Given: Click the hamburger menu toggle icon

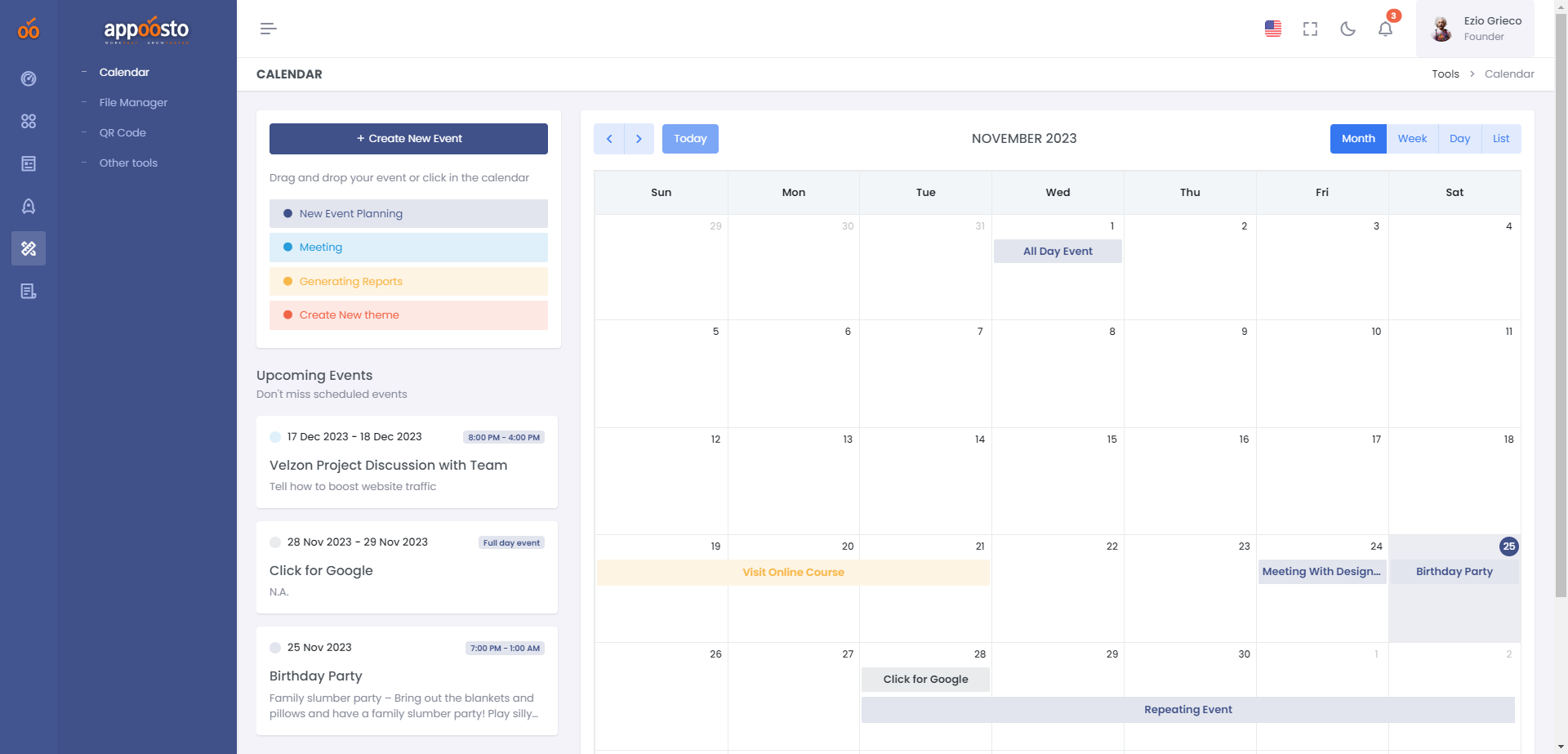Looking at the screenshot, I should (268, 29).
